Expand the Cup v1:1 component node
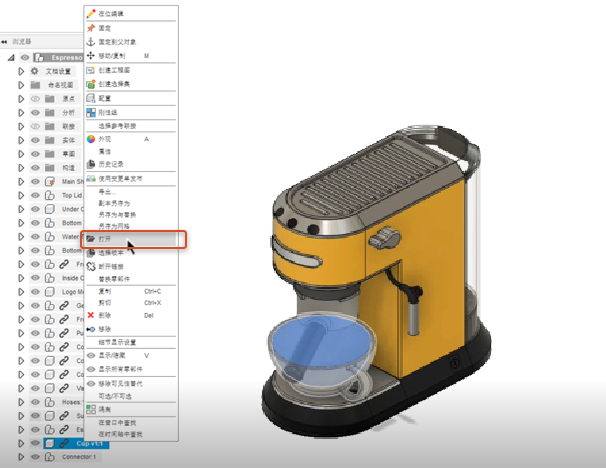This screenshot has height=468, width=606. click(x=21, y=443)
